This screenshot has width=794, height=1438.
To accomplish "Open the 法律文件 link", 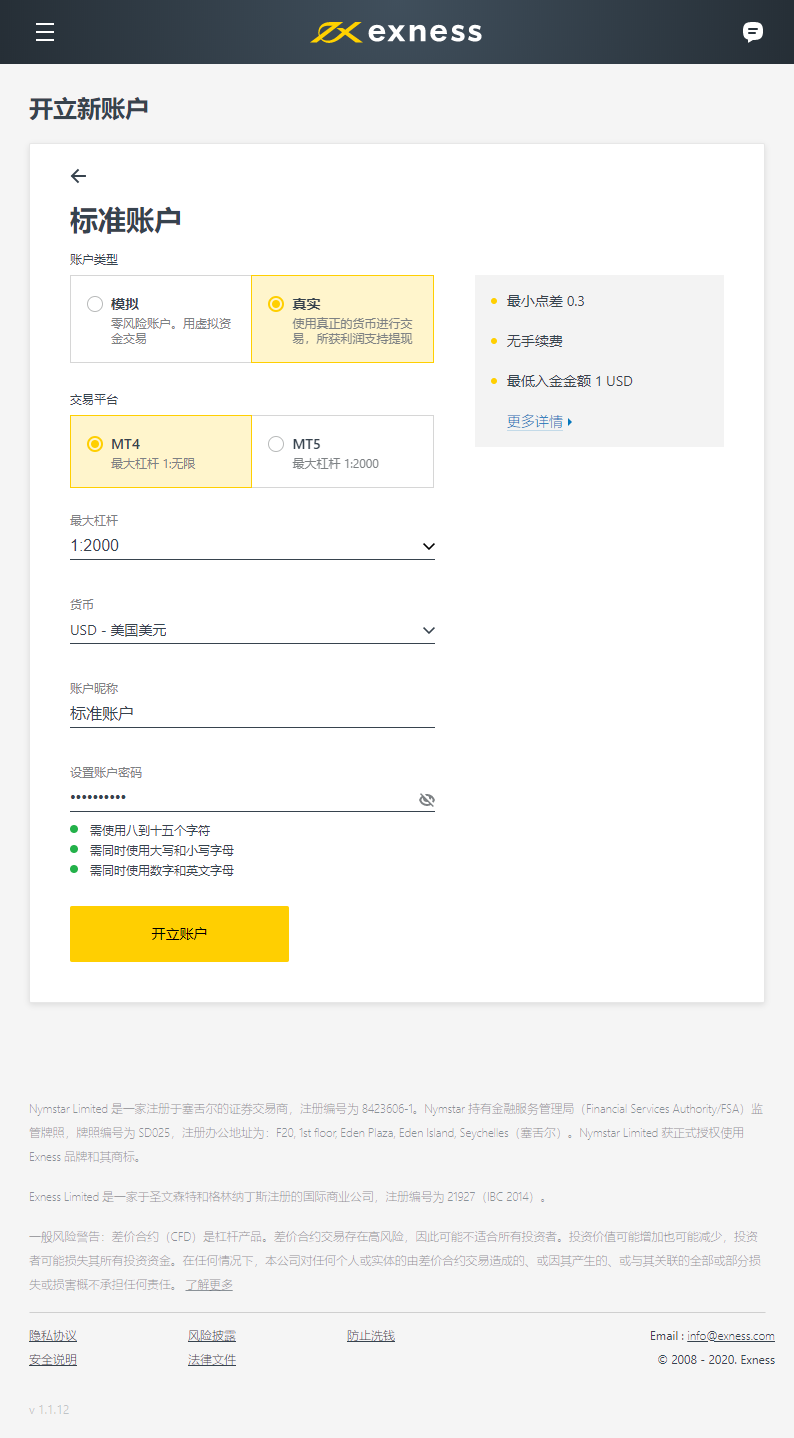I will (212, 1360).
